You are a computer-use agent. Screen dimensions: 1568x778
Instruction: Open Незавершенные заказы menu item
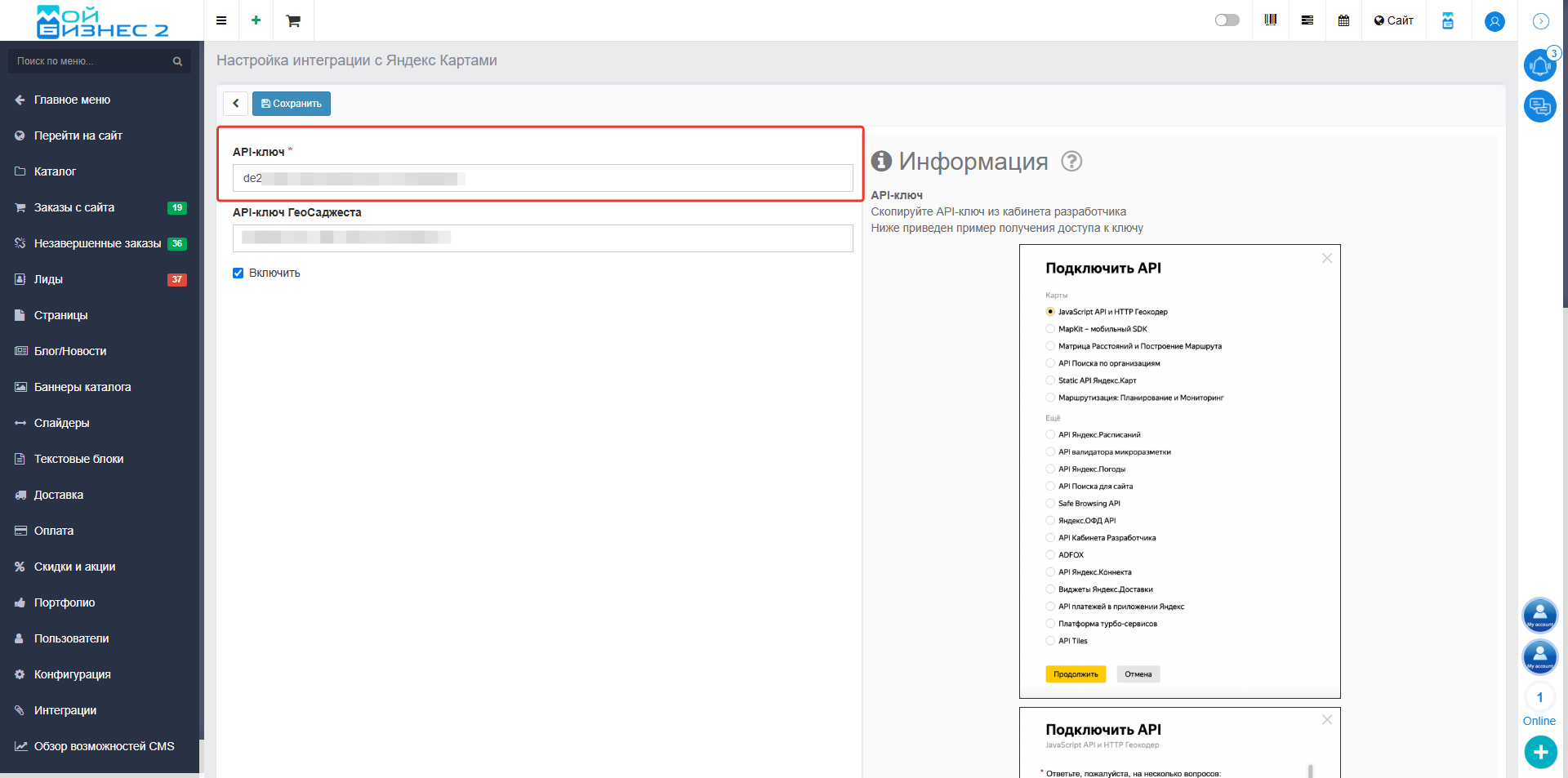100,243
